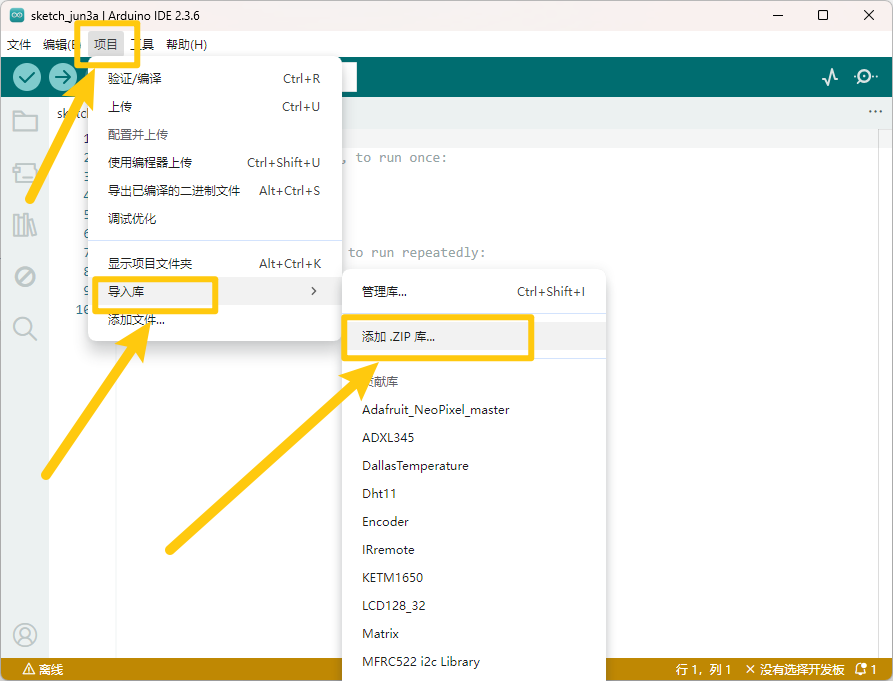Select MFRC522 i2c Library entry

click(473, 662)
